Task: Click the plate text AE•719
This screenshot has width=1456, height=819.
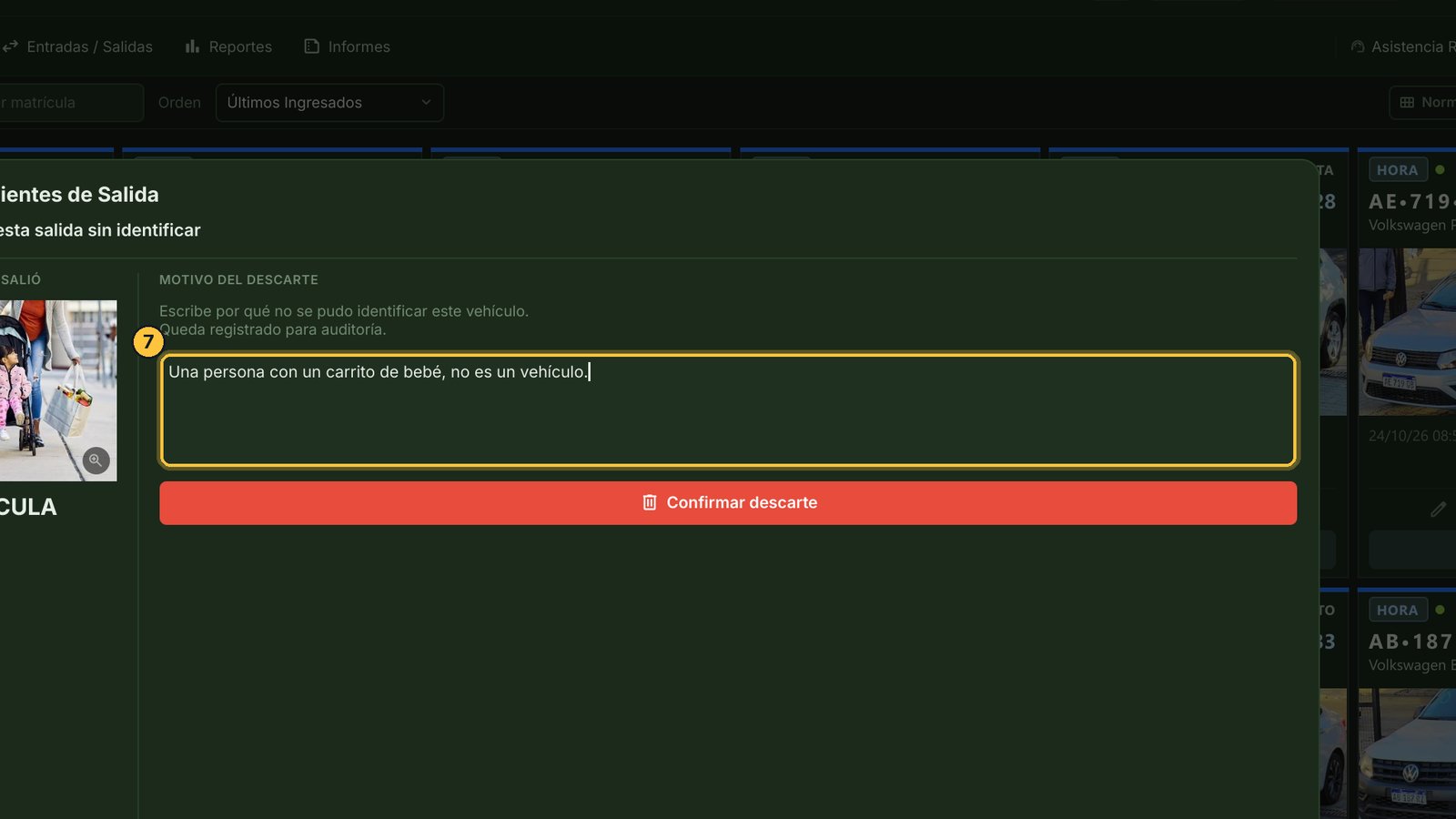Action: click(x=1411, y=201)
